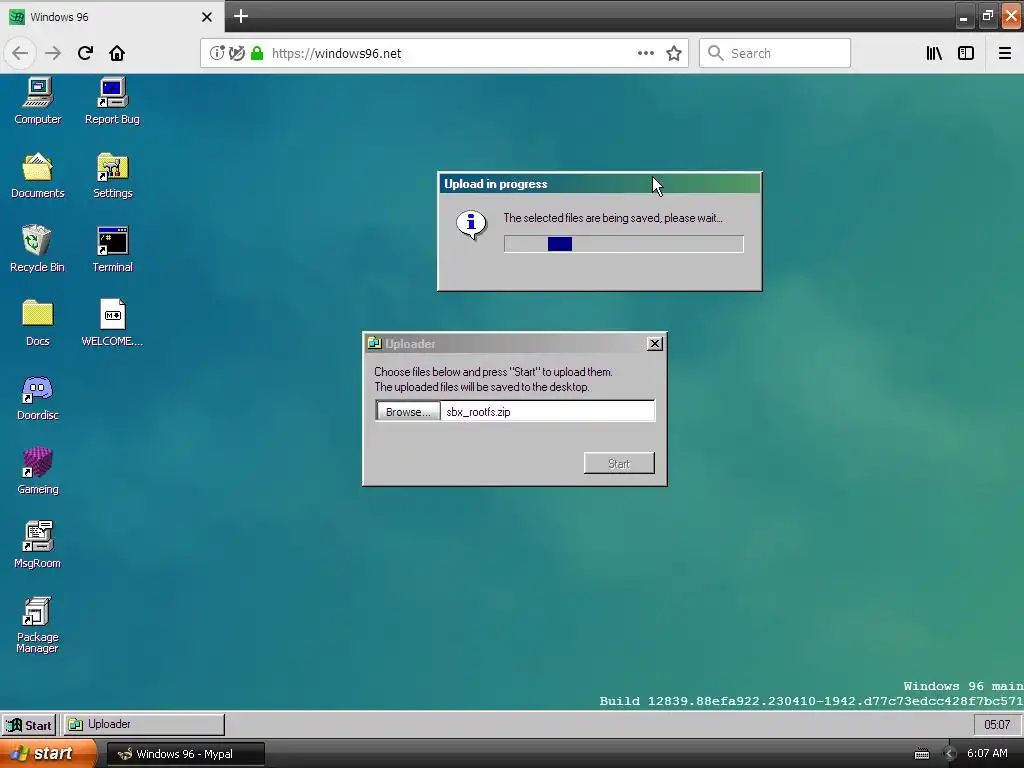This screenshot has height=768, width=1024.
Task: Click the Browse... button in Uploader
Action: tap(408, 411)
